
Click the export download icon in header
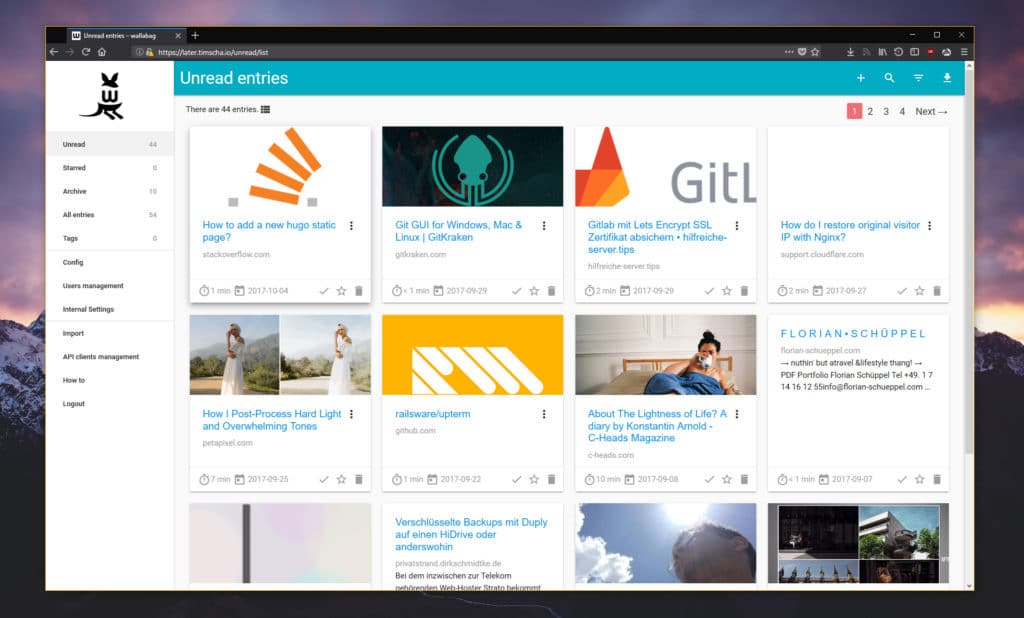(x=947, y=78)
